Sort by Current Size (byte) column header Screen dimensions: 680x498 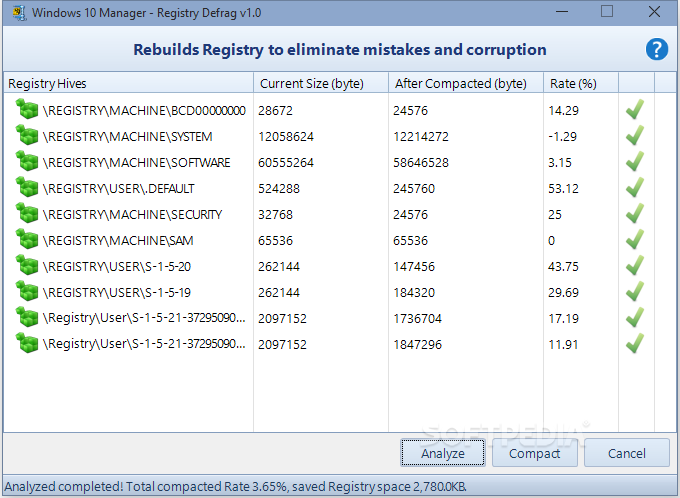(321, 83)
